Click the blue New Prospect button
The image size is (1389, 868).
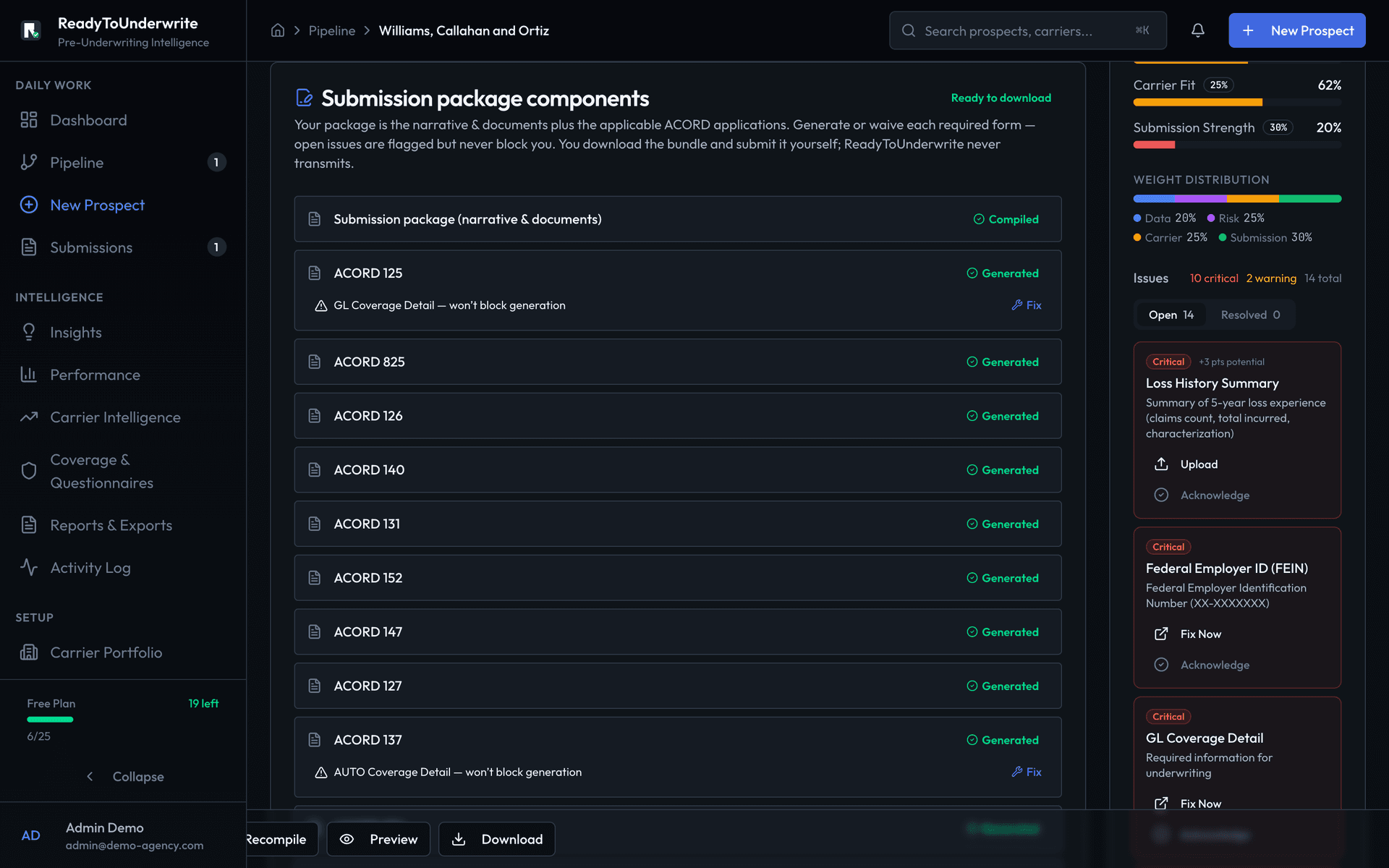[x=1297, y=30]
